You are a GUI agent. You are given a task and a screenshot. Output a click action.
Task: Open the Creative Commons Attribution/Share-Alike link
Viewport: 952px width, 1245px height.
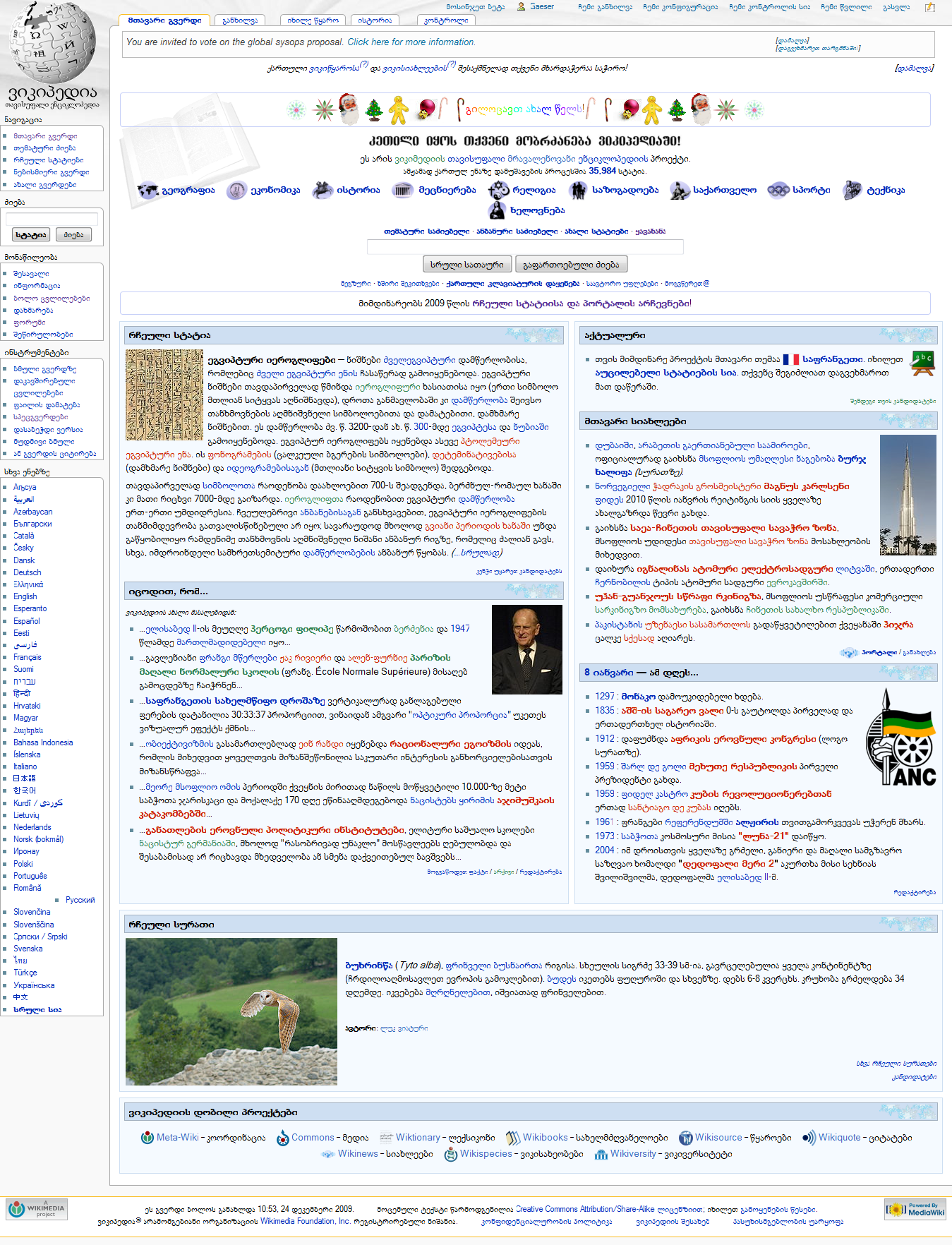[x=585, y=1209]
